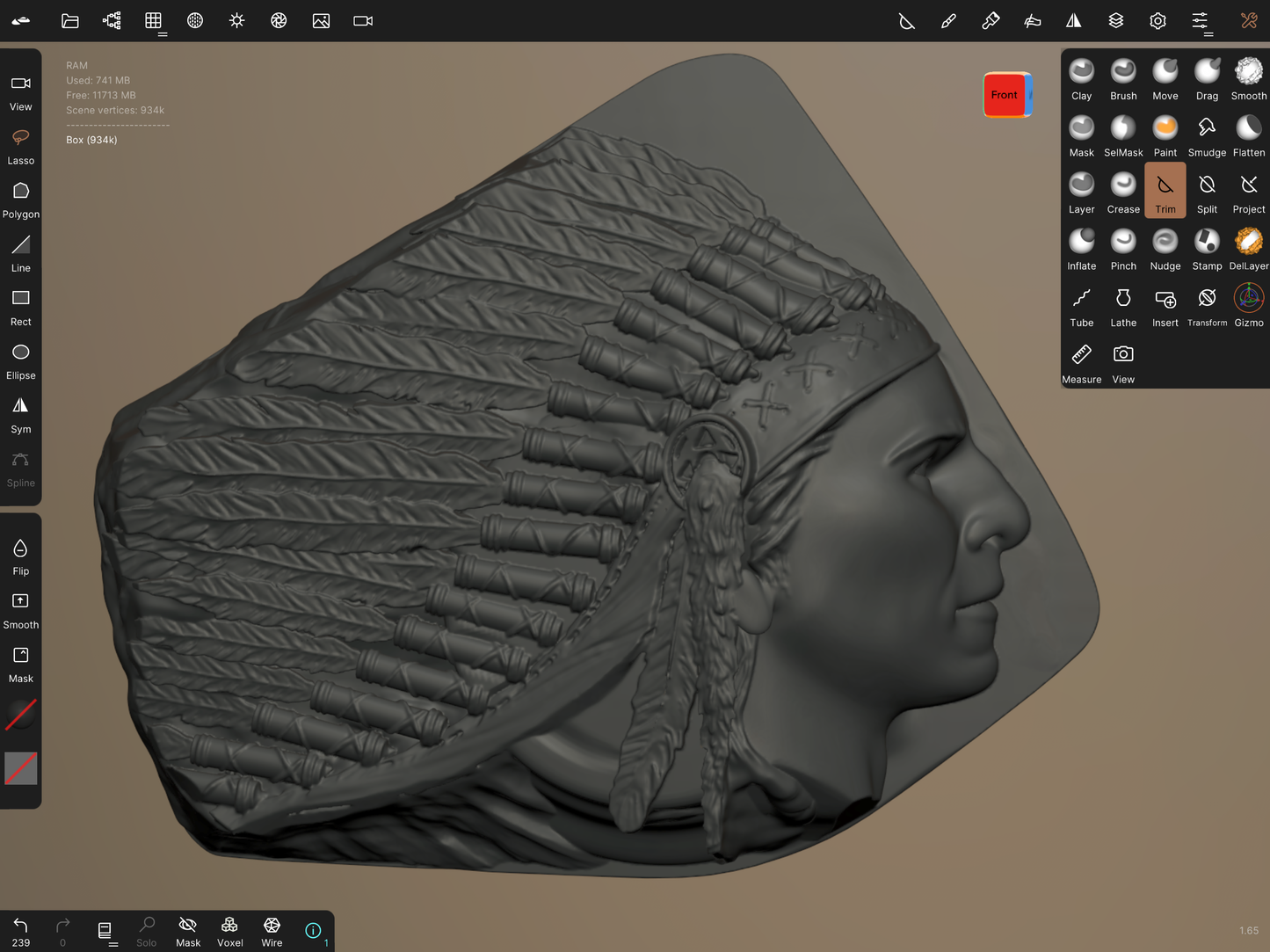1270x952 pixels.
Task: Toggle Spline mode in left sidebar
Action: tap(21, 469)
